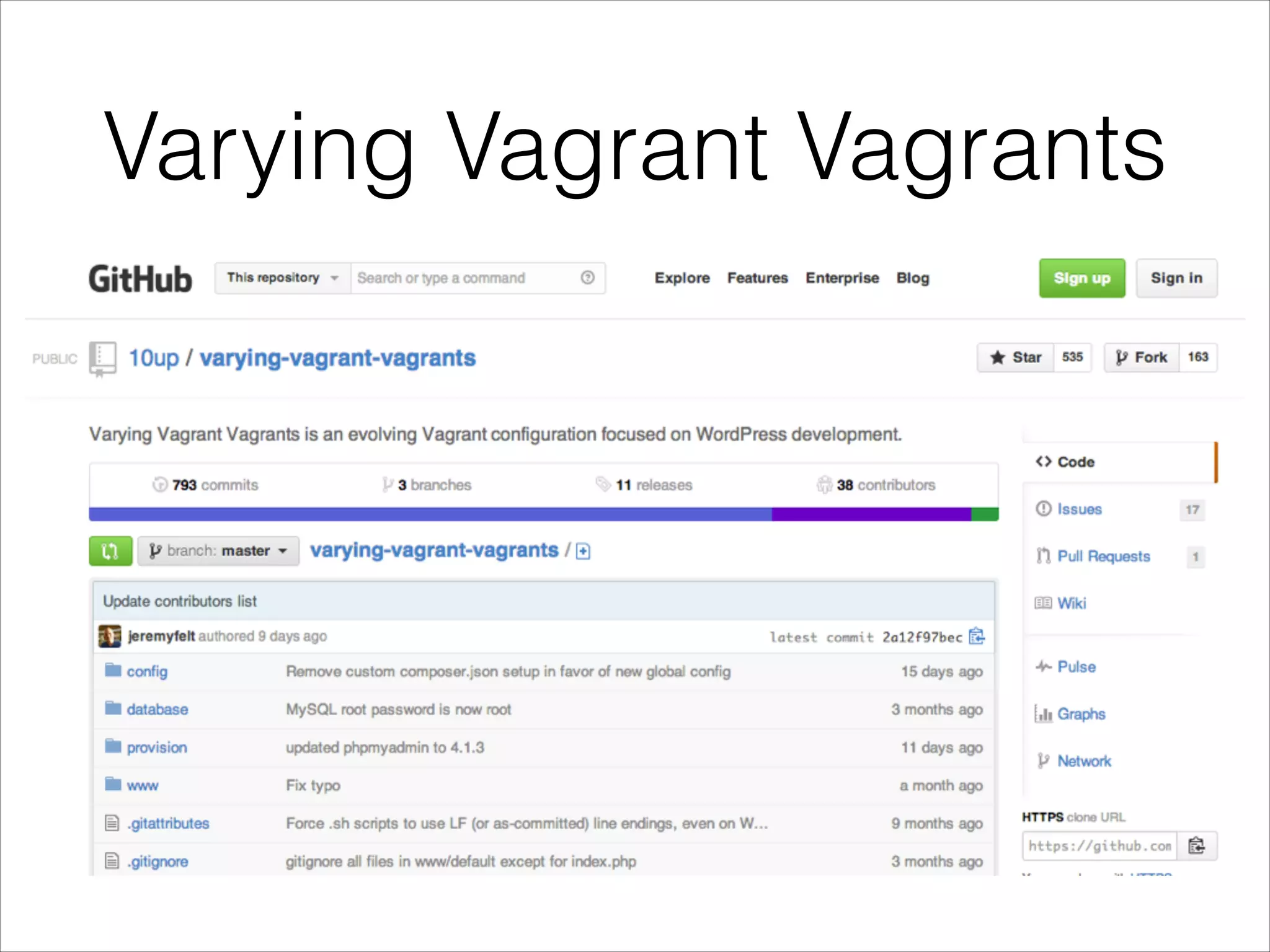This screenshot has height=952, width=1270.
Task: Click the Code angle-brackets icon
Action: click(x=1044, y=462)
